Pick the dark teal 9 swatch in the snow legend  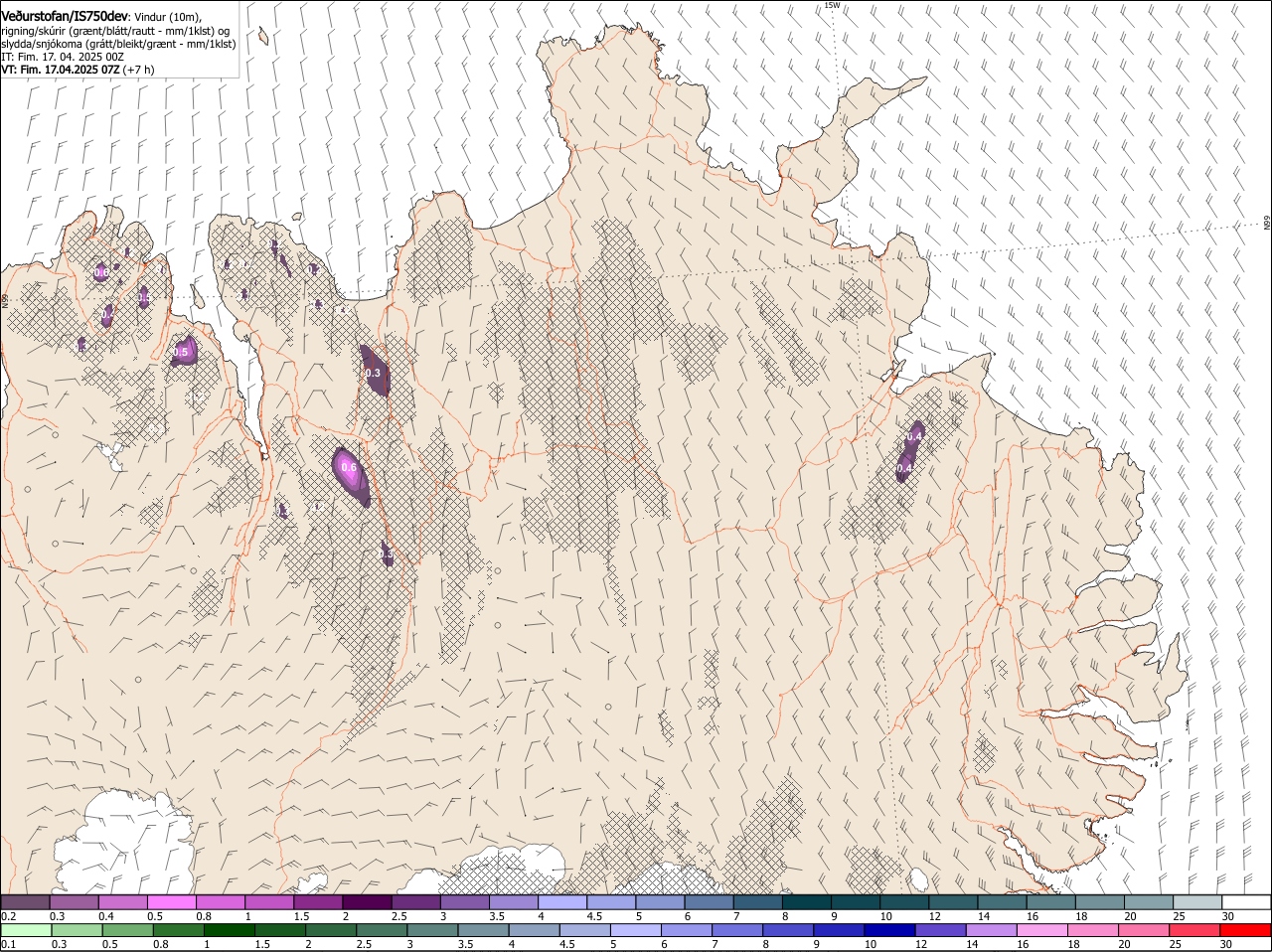855,902
